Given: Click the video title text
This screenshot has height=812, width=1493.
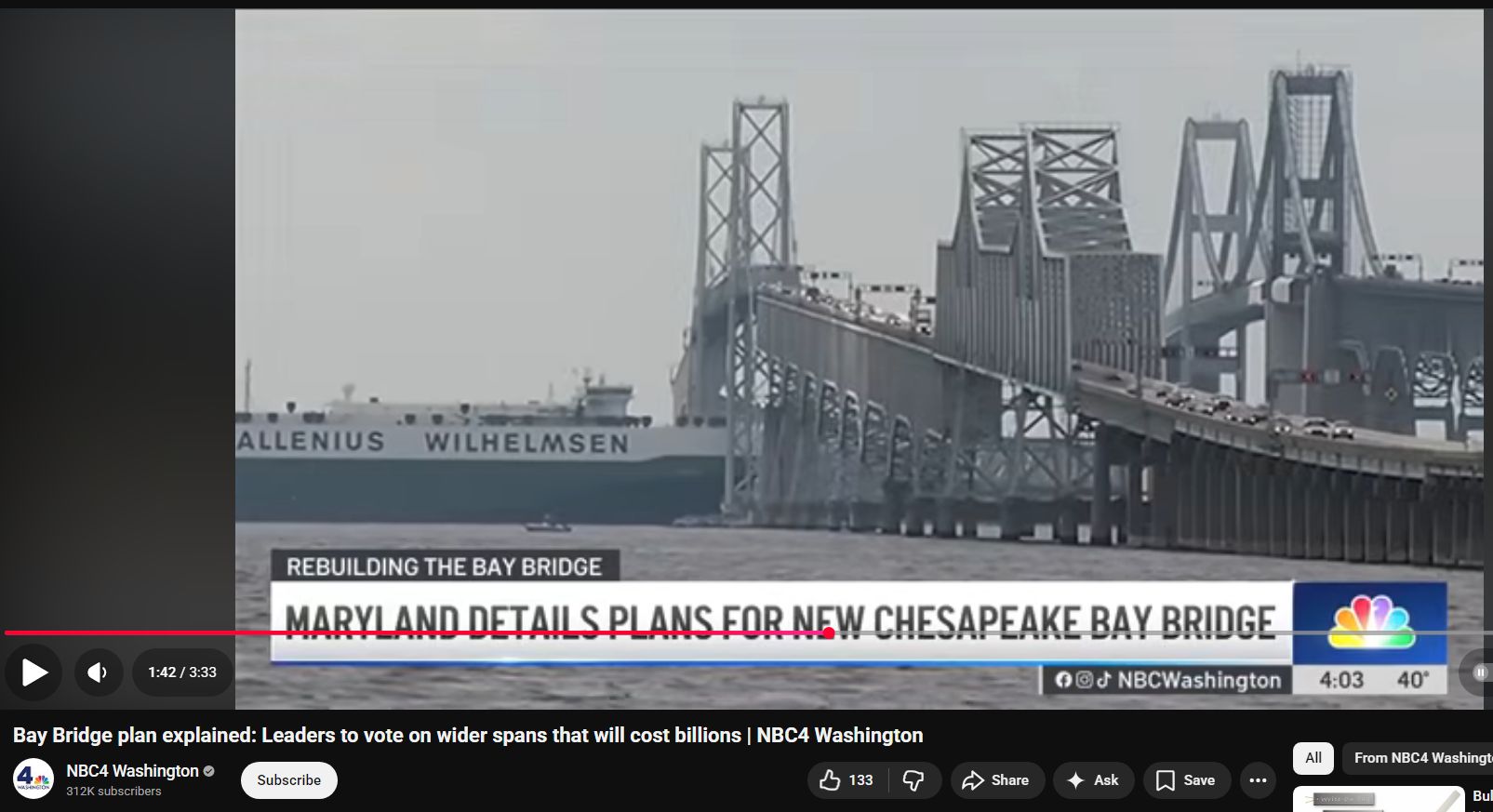Looking at the screenshot, I should [x=468, y=736].
